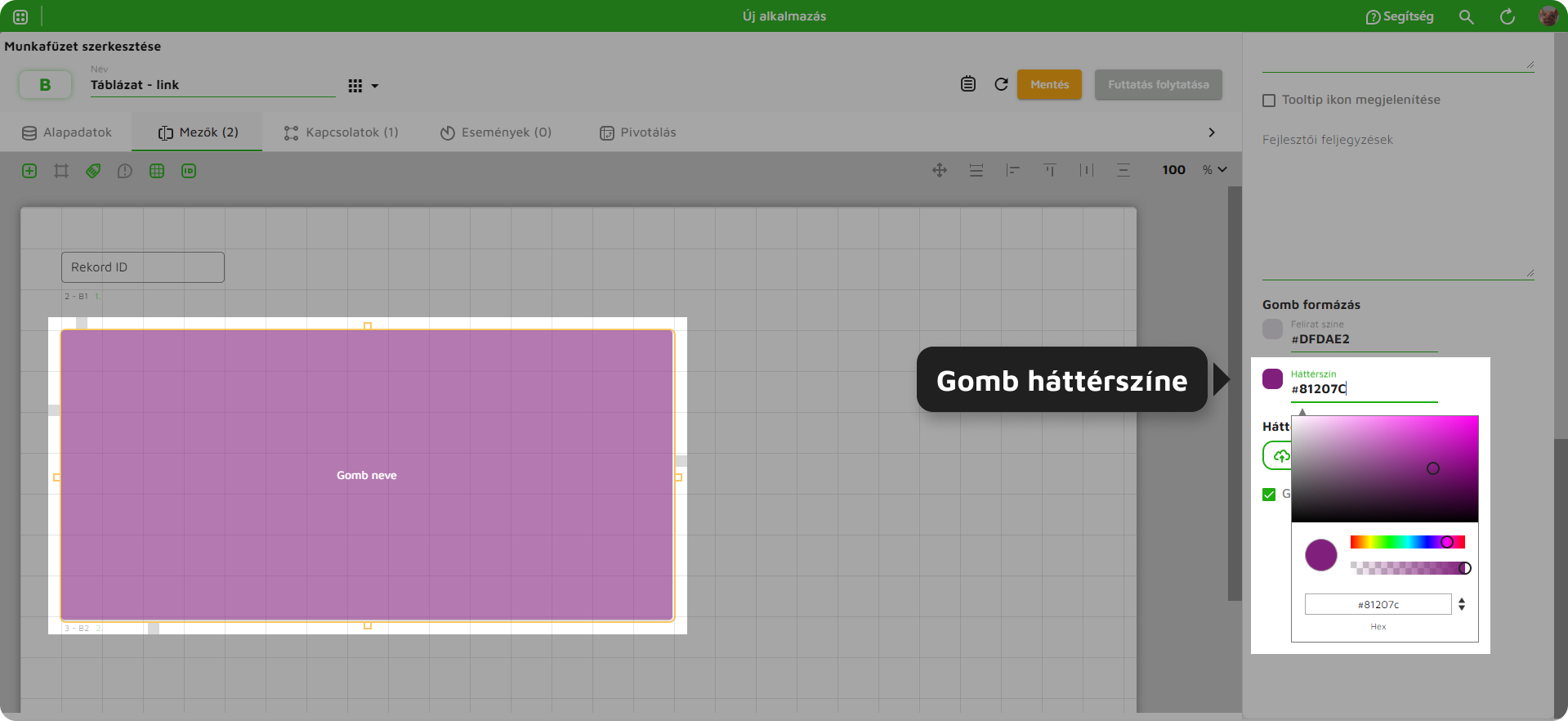Open Segítség help menu
1568x721 pixels.
tap(1400, 16)
